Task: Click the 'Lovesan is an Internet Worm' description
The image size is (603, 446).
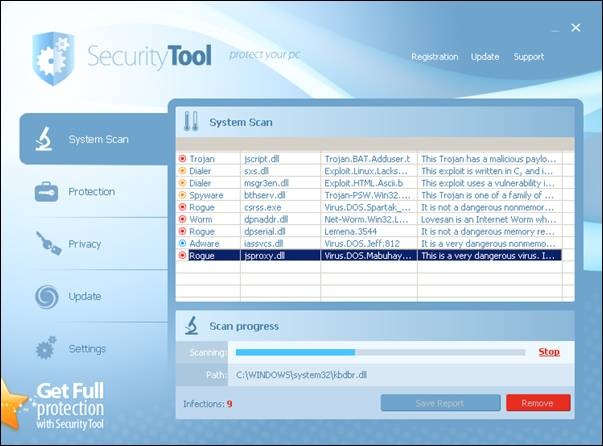Action: pyautogui.click(x=488, y=219)
